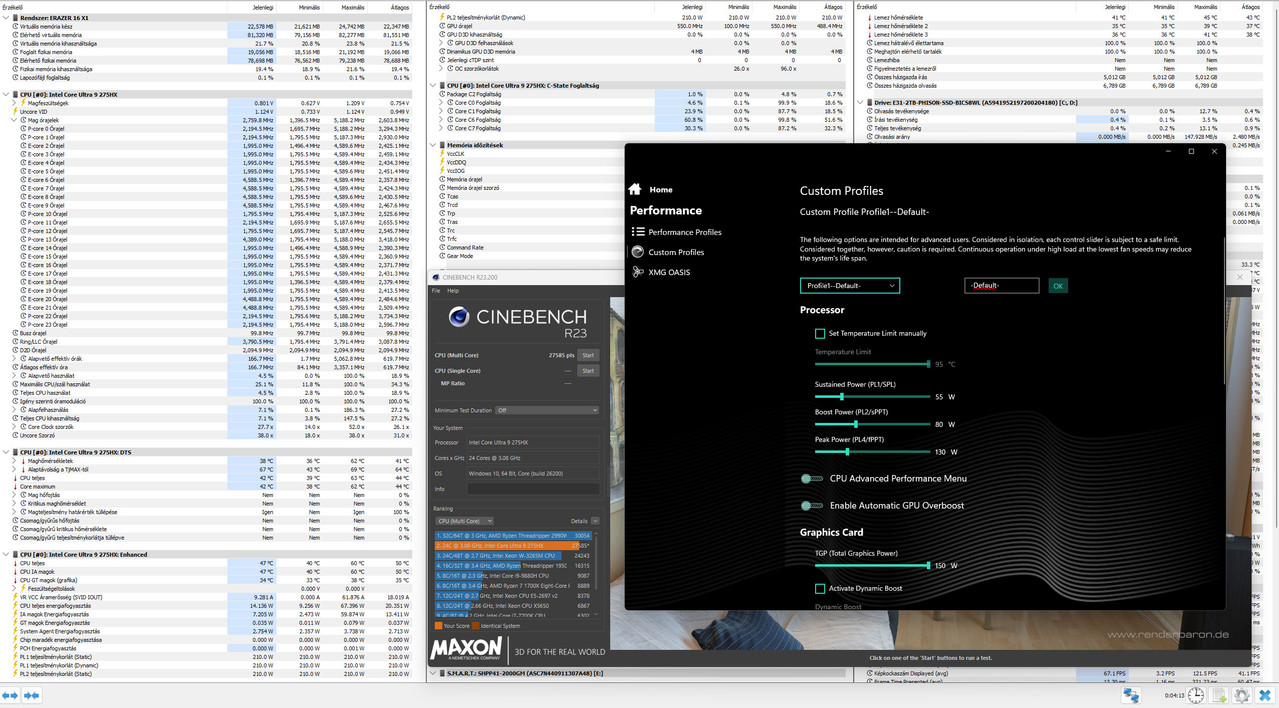The height and width of the screenshot is (708, 1279).
Task: Open Home in the control center sidebar
Action: coord(650,189)
